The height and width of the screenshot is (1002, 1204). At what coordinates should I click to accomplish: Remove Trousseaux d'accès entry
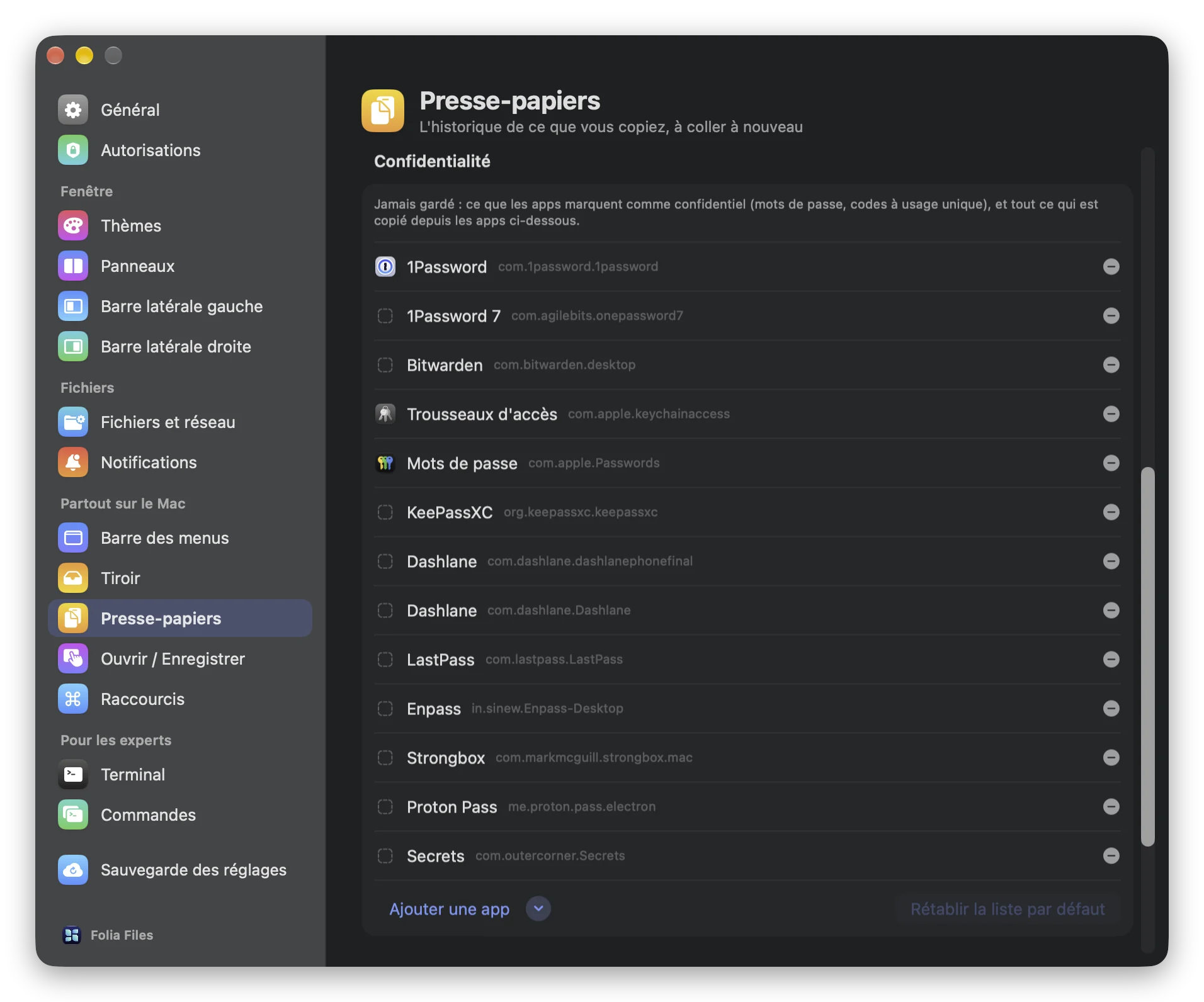[1111, 414]
